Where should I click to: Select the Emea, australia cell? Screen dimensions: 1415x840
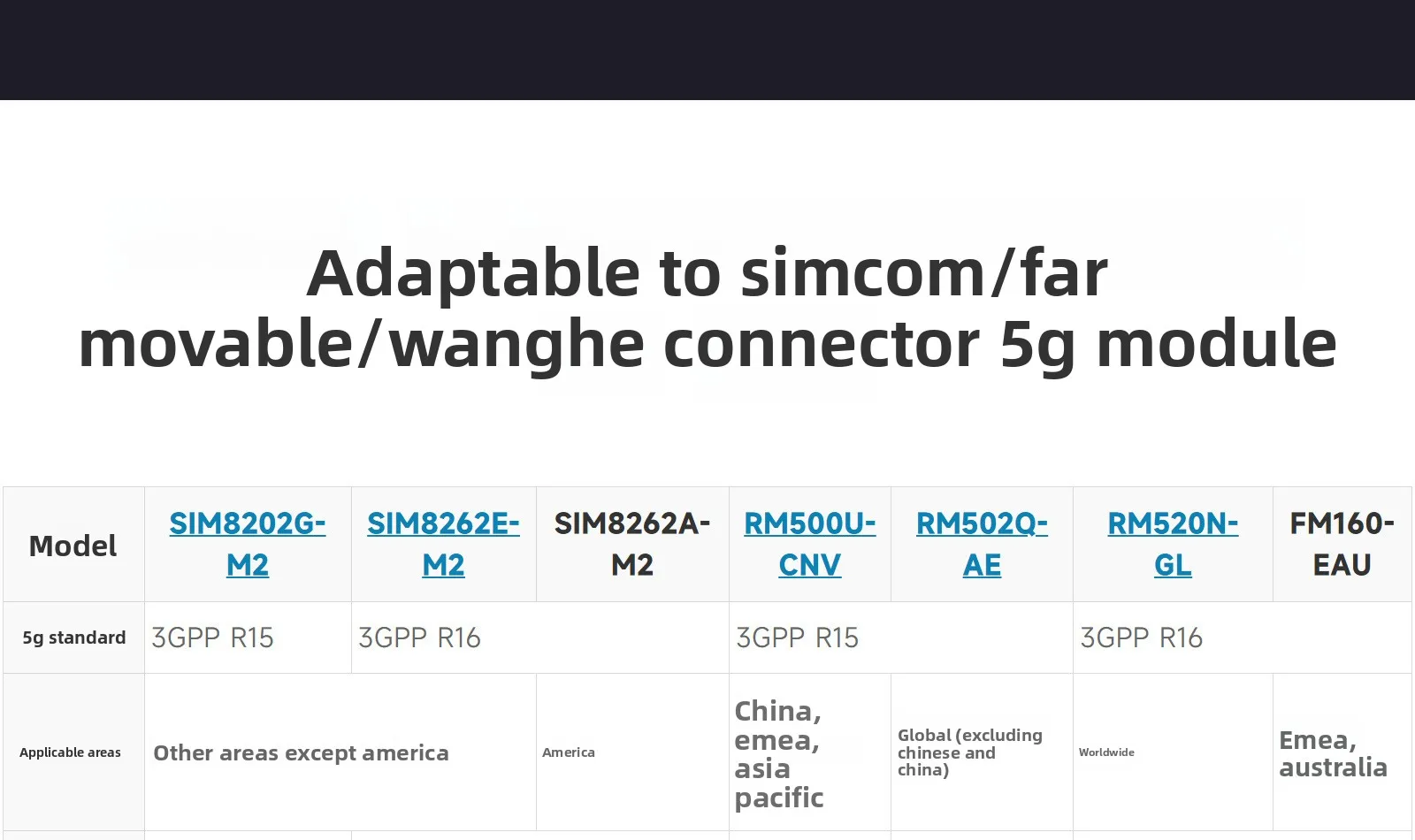point(1333,753)
